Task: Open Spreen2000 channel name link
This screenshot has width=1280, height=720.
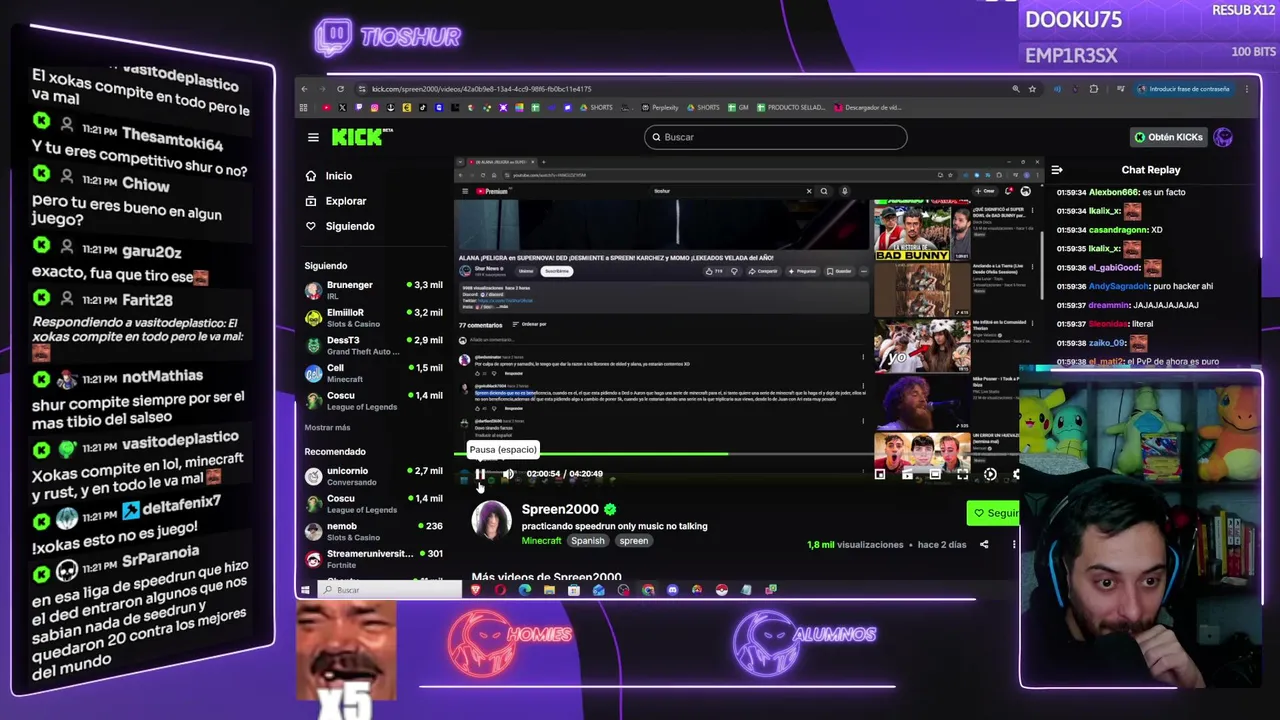Action: pyautogui.click(x=559, y=509)
